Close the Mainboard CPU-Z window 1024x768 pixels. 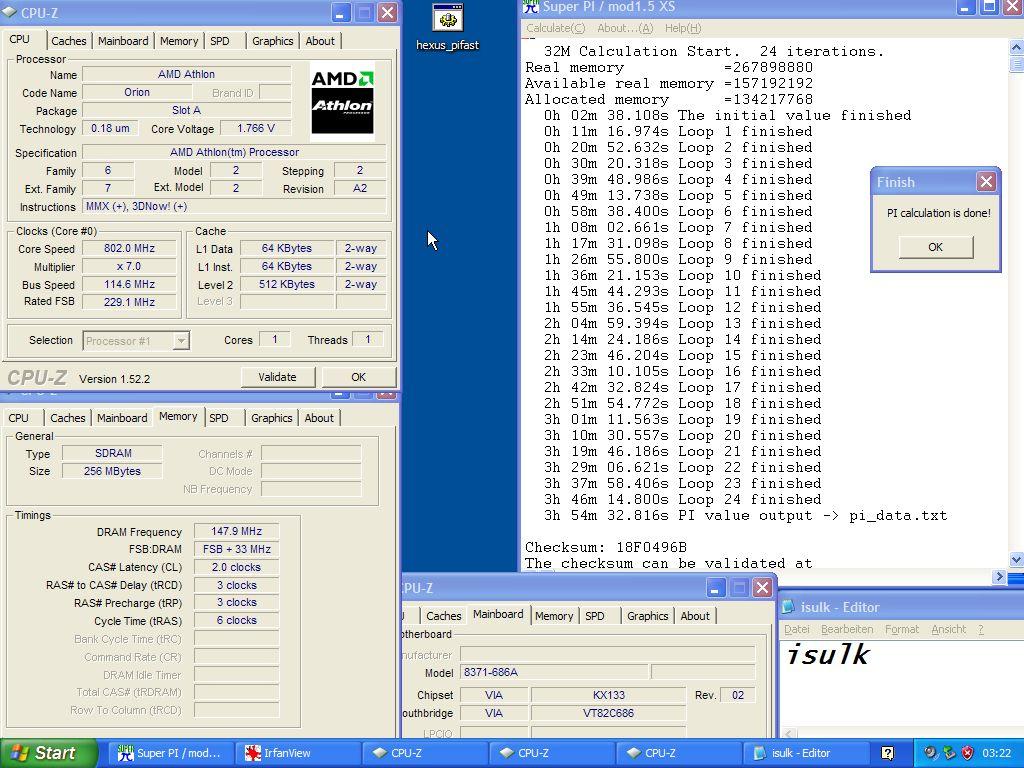(x=762, y=588)
